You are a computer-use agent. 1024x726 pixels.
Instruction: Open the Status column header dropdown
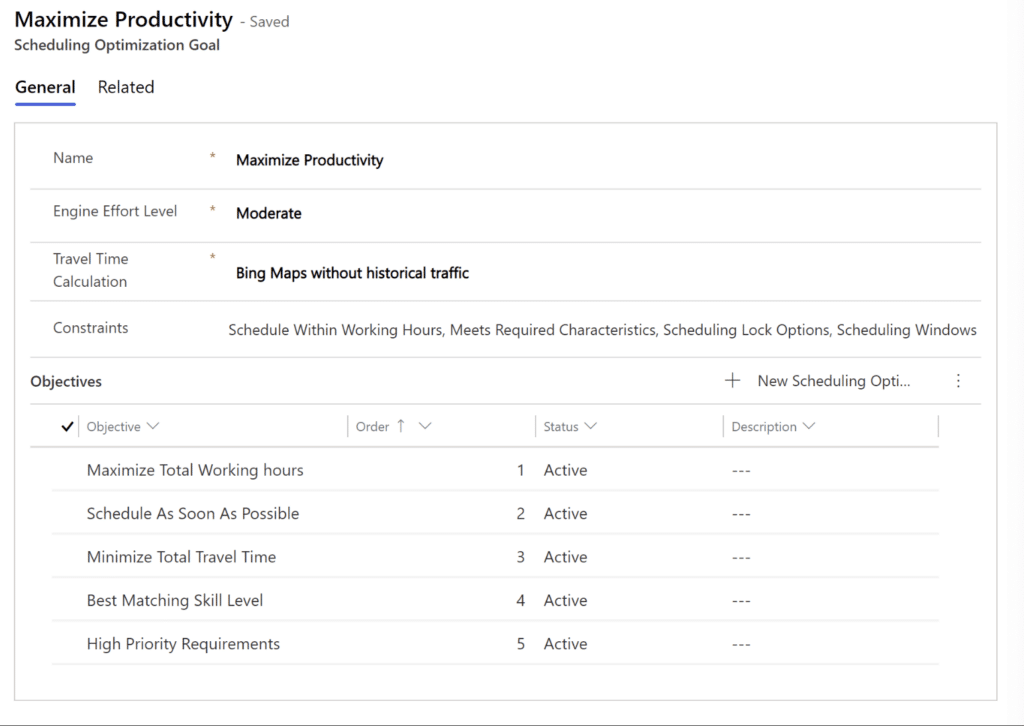point(591,426)
